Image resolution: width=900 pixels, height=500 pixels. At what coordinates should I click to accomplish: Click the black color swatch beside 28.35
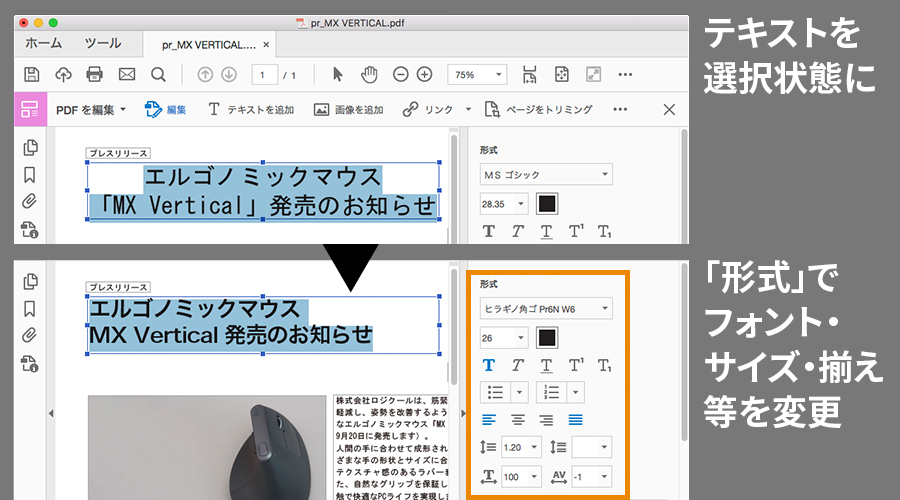(x=547, y=204)
